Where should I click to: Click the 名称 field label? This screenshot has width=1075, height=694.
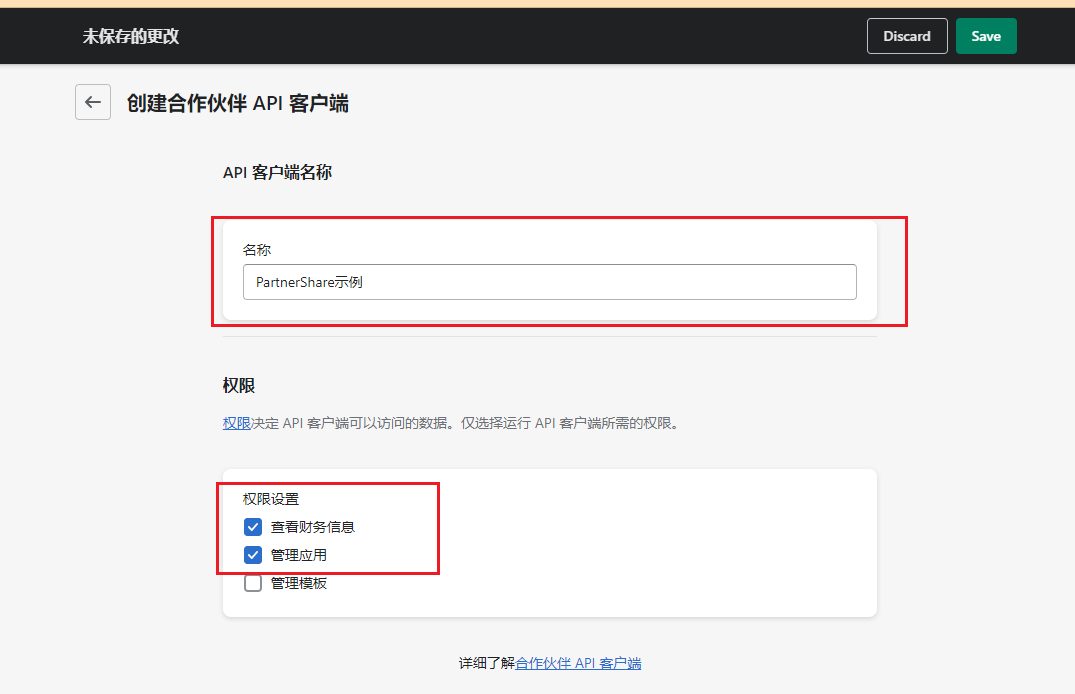click(x=257, y=250)
